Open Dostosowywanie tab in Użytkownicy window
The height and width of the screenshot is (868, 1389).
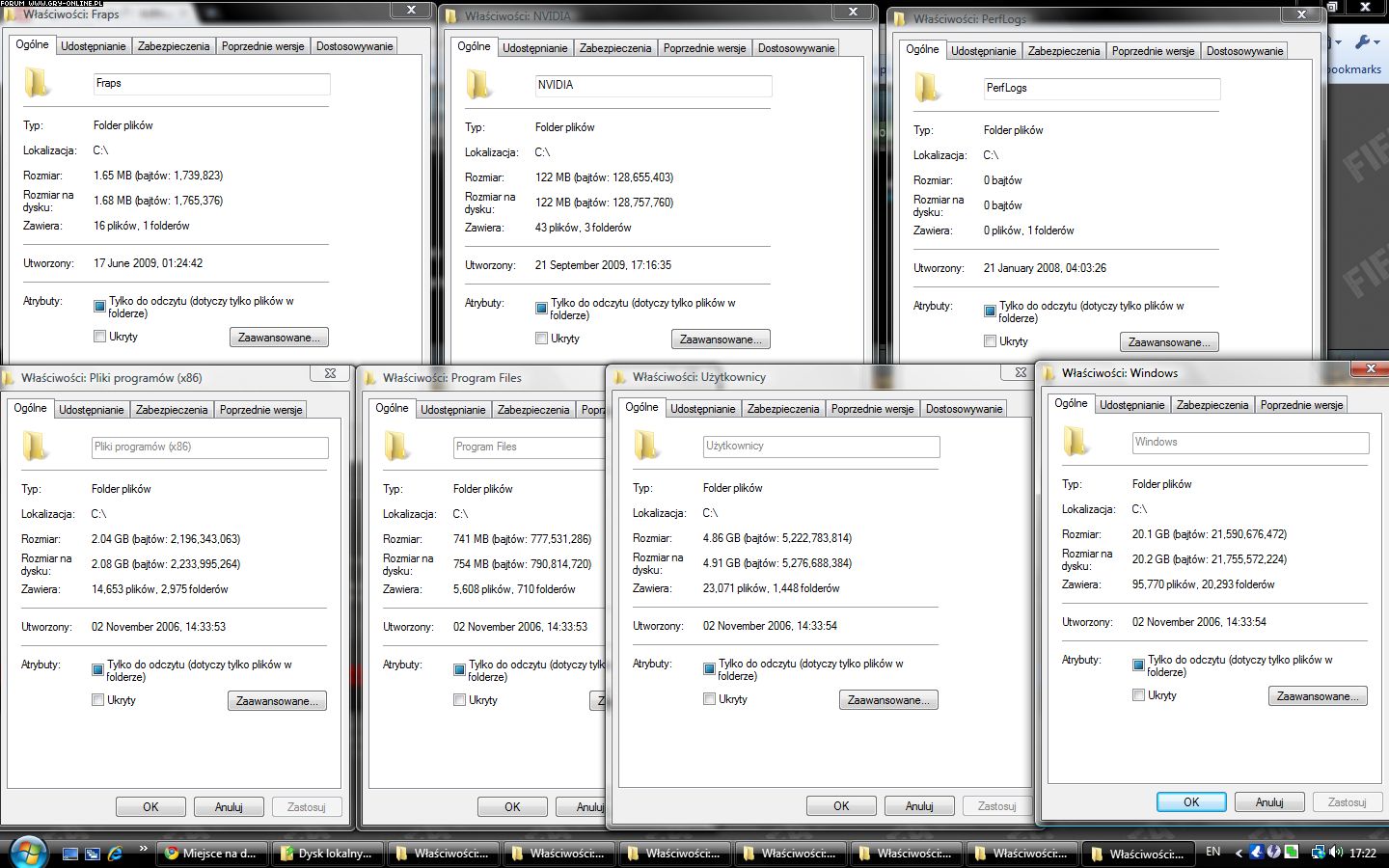pyautogui.click(x=965, y=409)
